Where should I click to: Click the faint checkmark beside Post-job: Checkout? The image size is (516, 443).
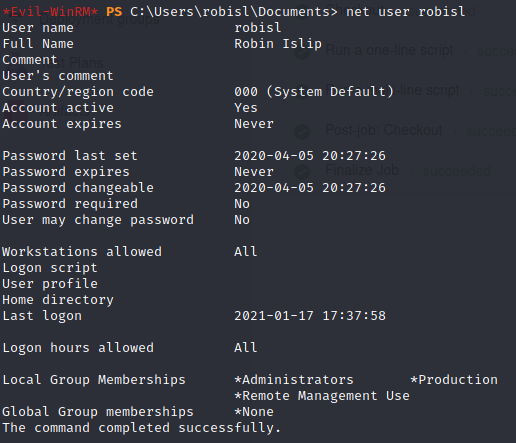click(302, 132)
